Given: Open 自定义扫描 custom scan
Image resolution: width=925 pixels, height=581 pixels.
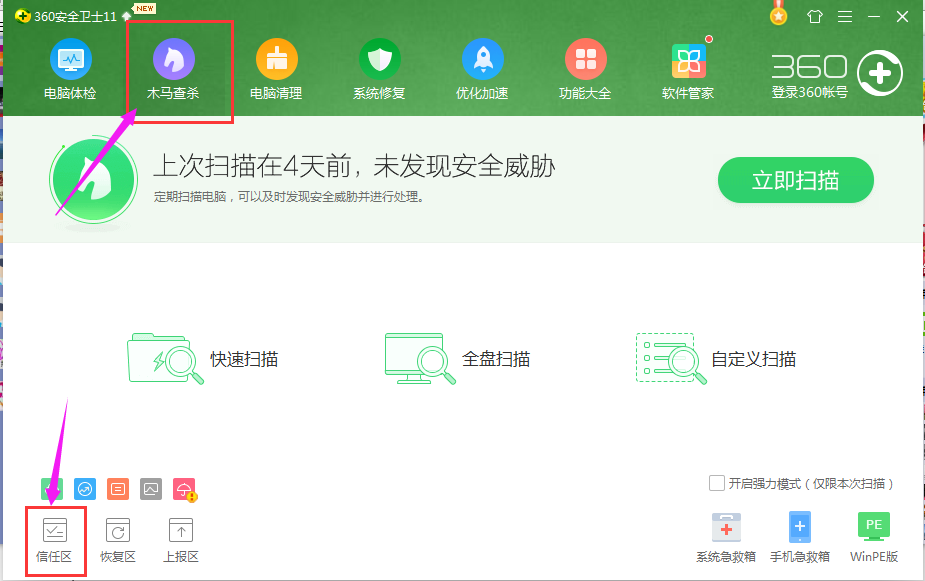Looking at the screenshot, I should pyautogui.click(x=716, y=359).
